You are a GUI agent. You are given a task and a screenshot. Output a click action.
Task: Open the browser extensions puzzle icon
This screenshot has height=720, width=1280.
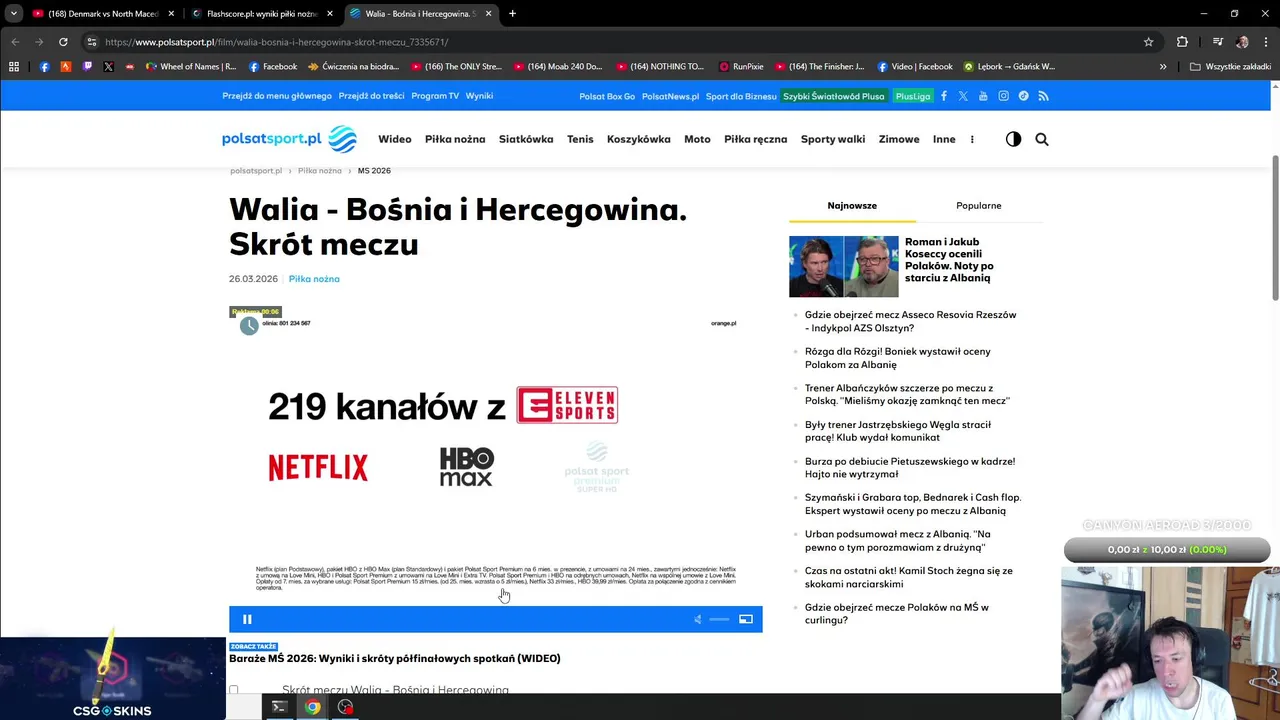pos(1182,42)
